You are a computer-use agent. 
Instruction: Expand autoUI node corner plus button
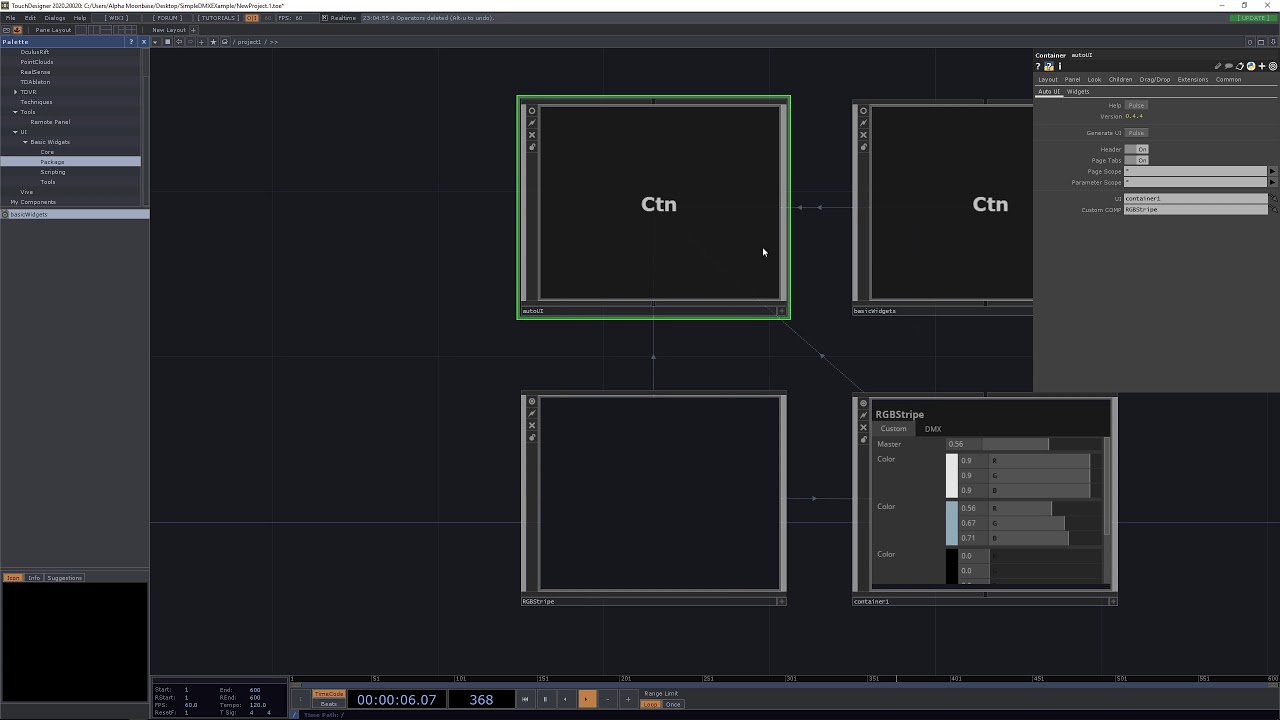click(782, 311)
